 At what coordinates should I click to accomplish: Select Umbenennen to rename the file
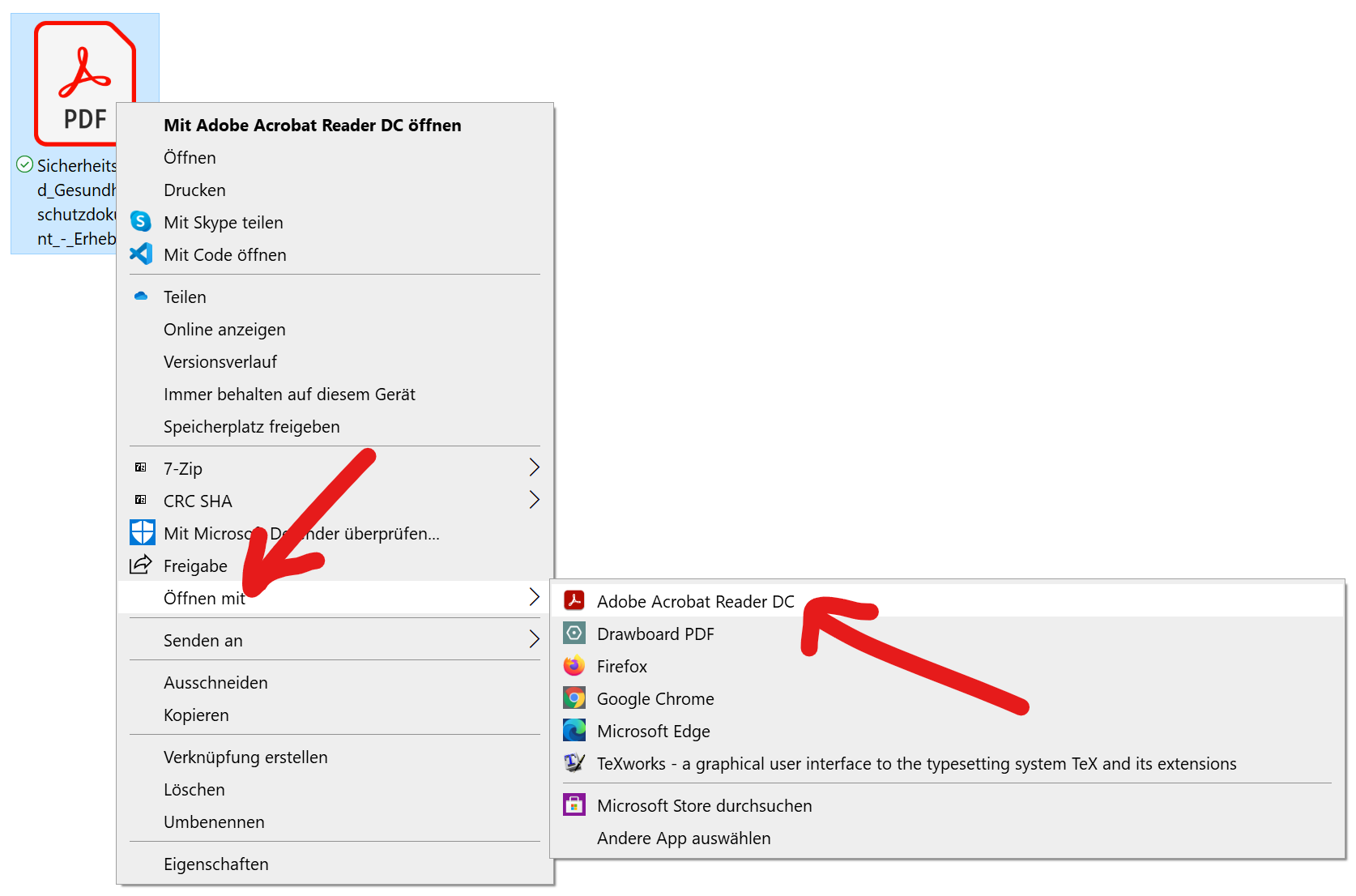335,821
